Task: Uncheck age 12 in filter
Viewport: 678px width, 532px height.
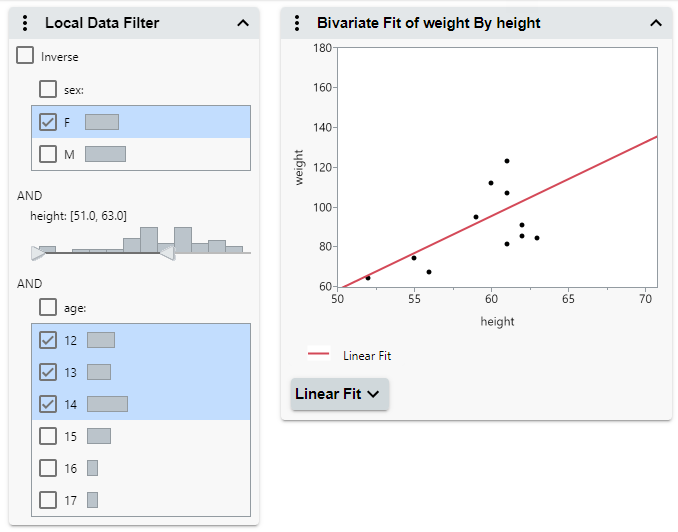Action: point(48,340)
